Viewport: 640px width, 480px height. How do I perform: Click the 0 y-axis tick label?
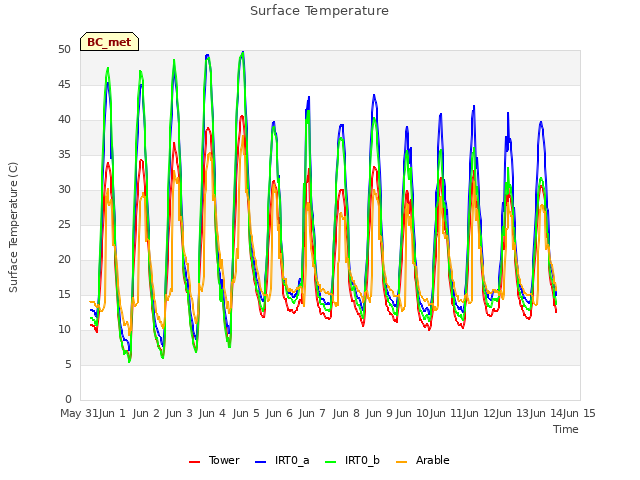pos(68,400)
